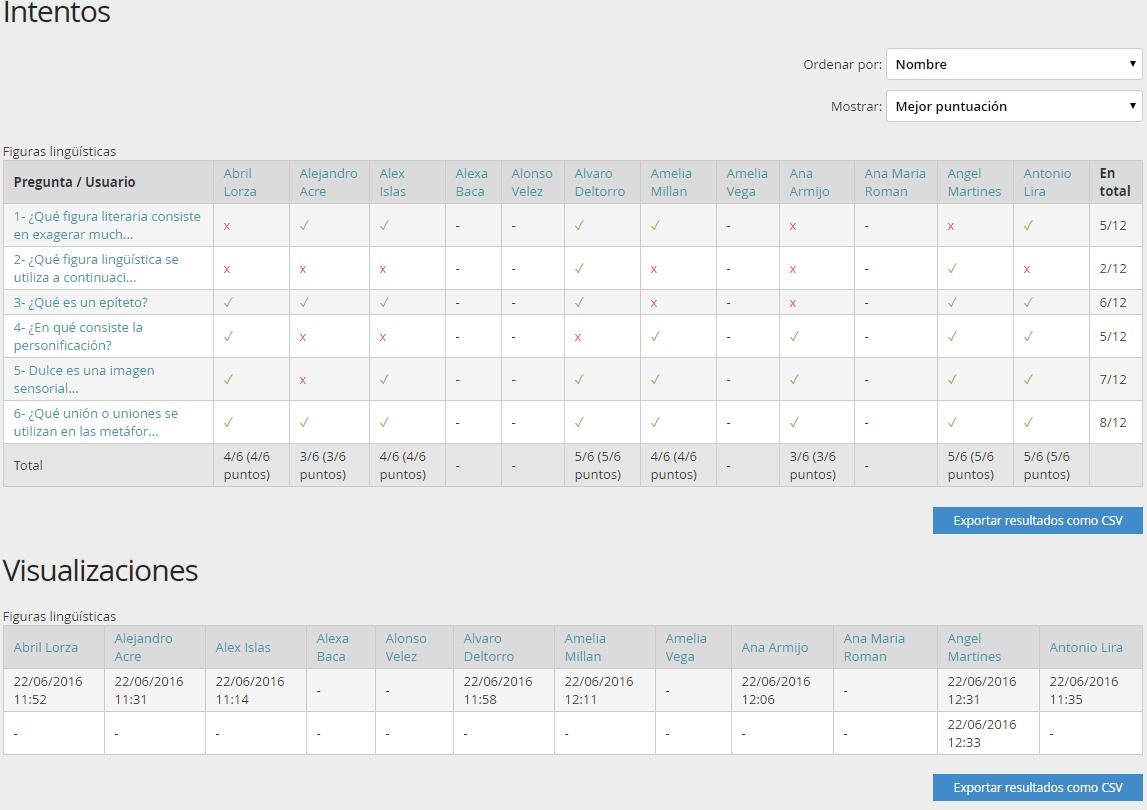
Task: Click Alvaro Deltorro's red X on question 4
Action: [x=578, y=337]
